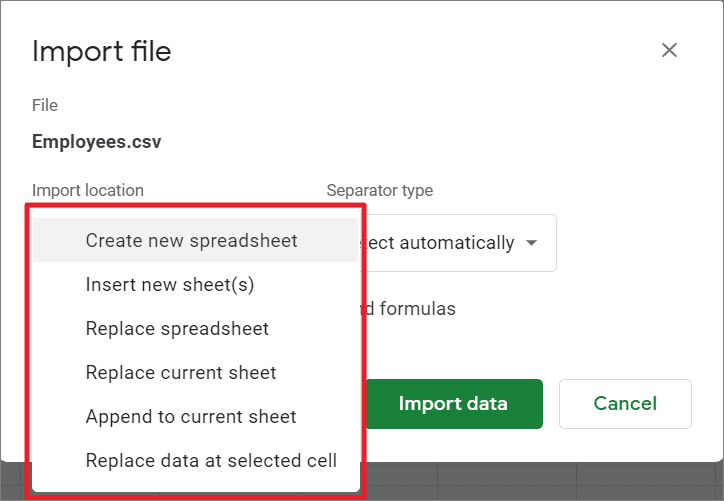The image size is (724, 501).
Task: Pick Replace spreadsheet from the list
Action: [x=177, y=329]
